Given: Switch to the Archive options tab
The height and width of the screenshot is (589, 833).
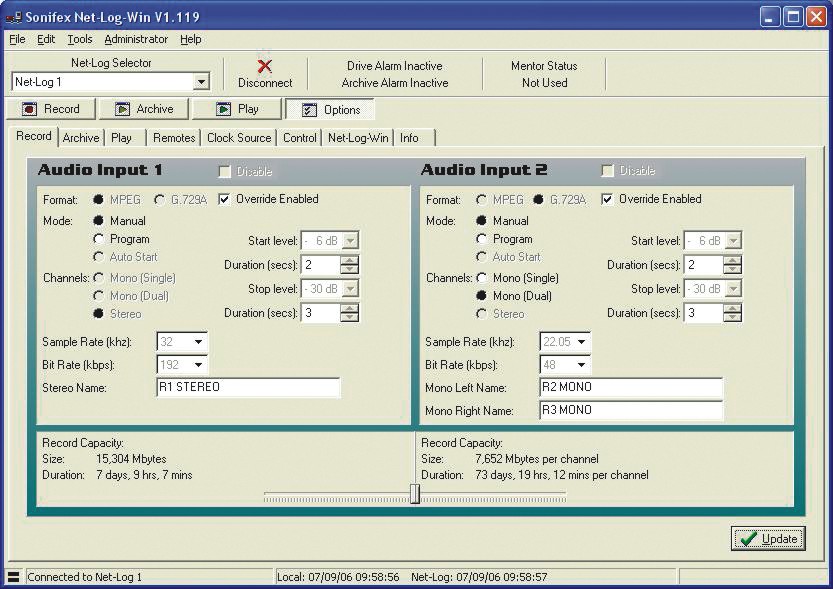Looking at the screenshot, I should pyautogui.click(x=81, y=138).
